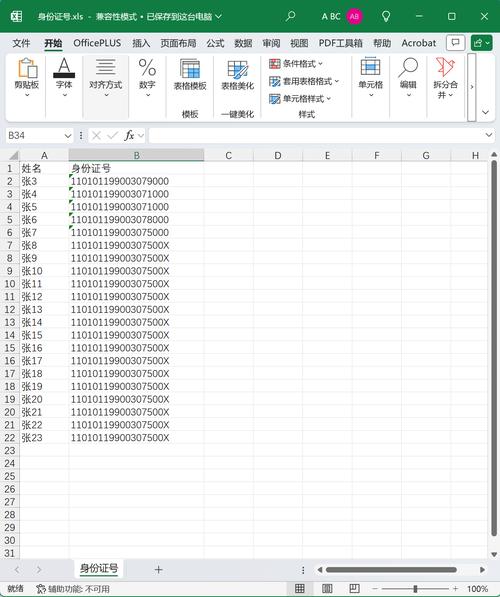Image resolution: width=500 pixels, height=597 pixels.
Task: Click the sheet tab options dots
Action: [x=303, y=570]
